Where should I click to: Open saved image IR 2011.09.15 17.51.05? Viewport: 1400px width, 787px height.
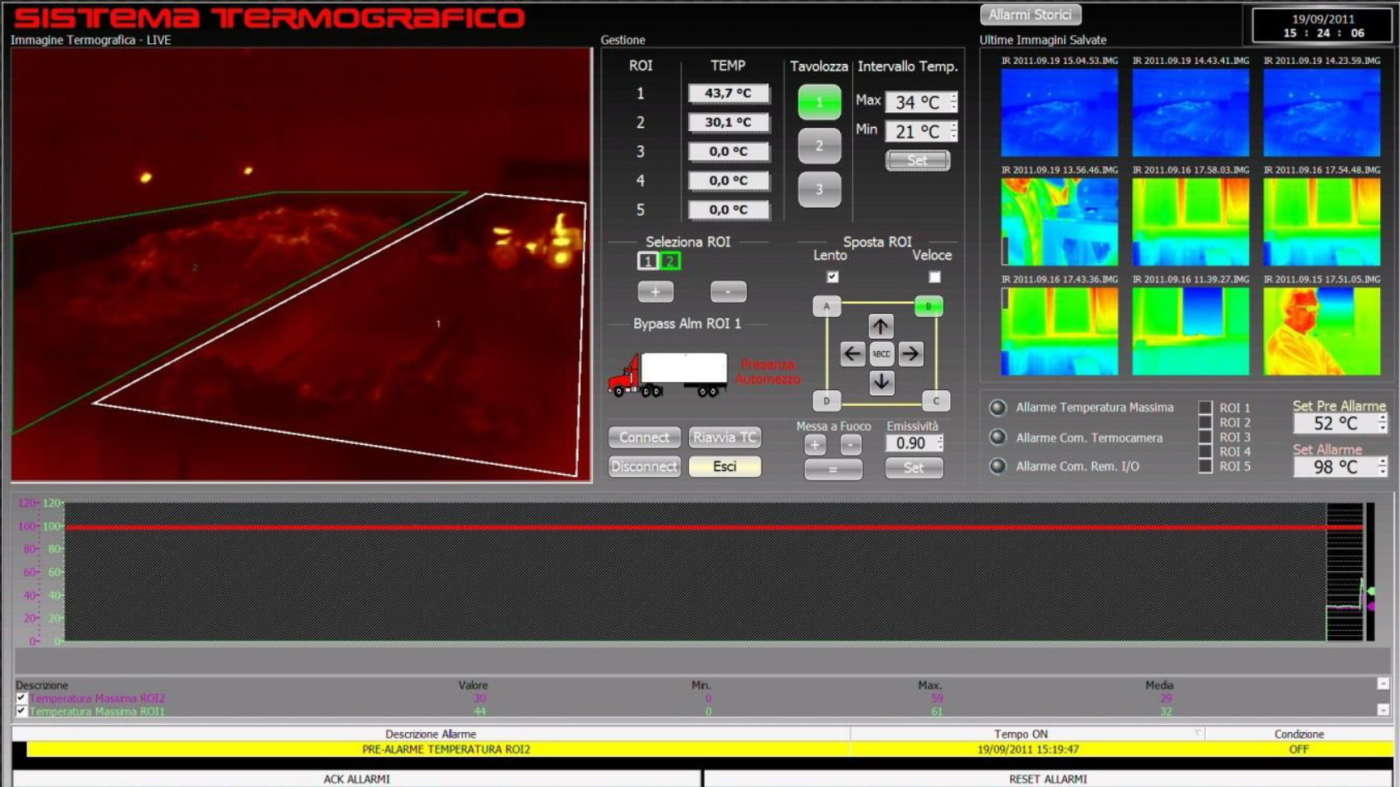[x=1322, y=331]
